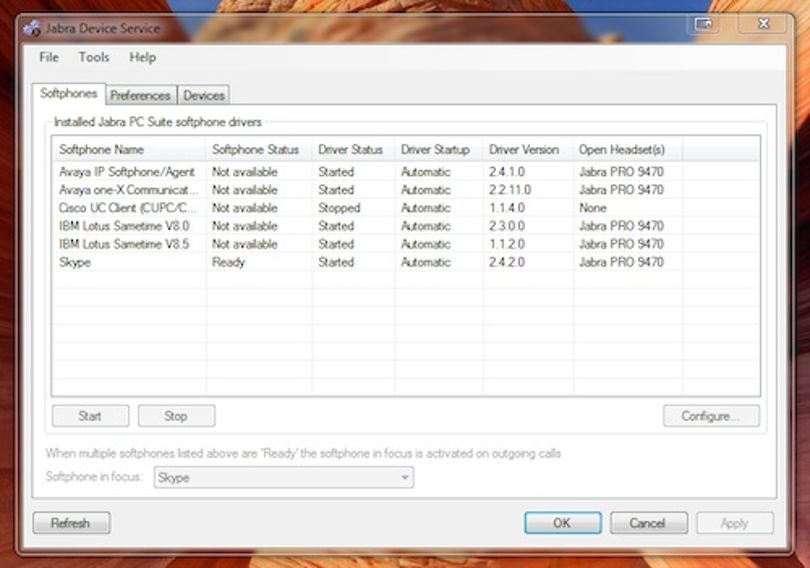Confirm with the OK button
The image size is (810, 568).
pos(563,523)
